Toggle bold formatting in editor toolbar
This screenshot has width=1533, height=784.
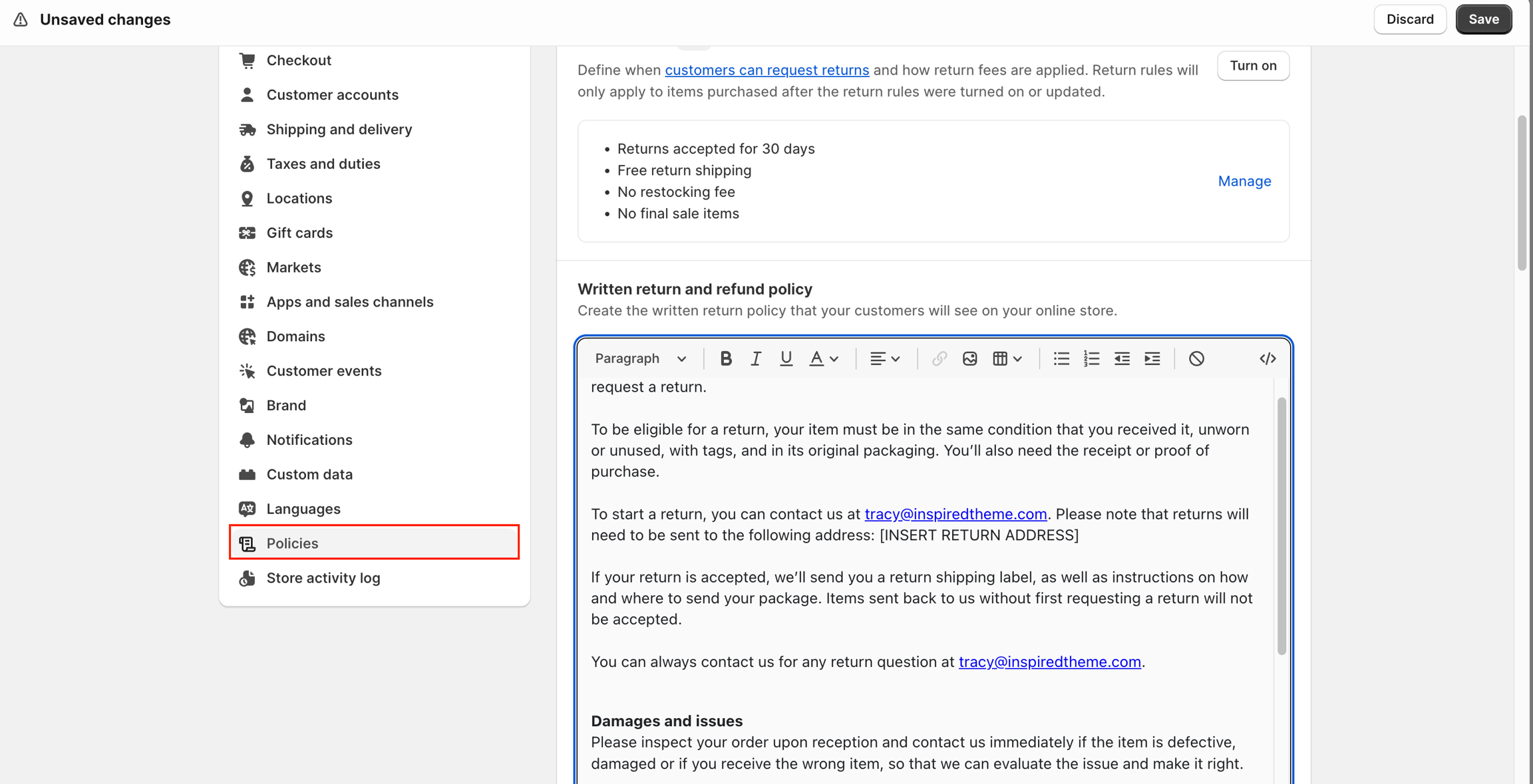(x=725, y=358)
